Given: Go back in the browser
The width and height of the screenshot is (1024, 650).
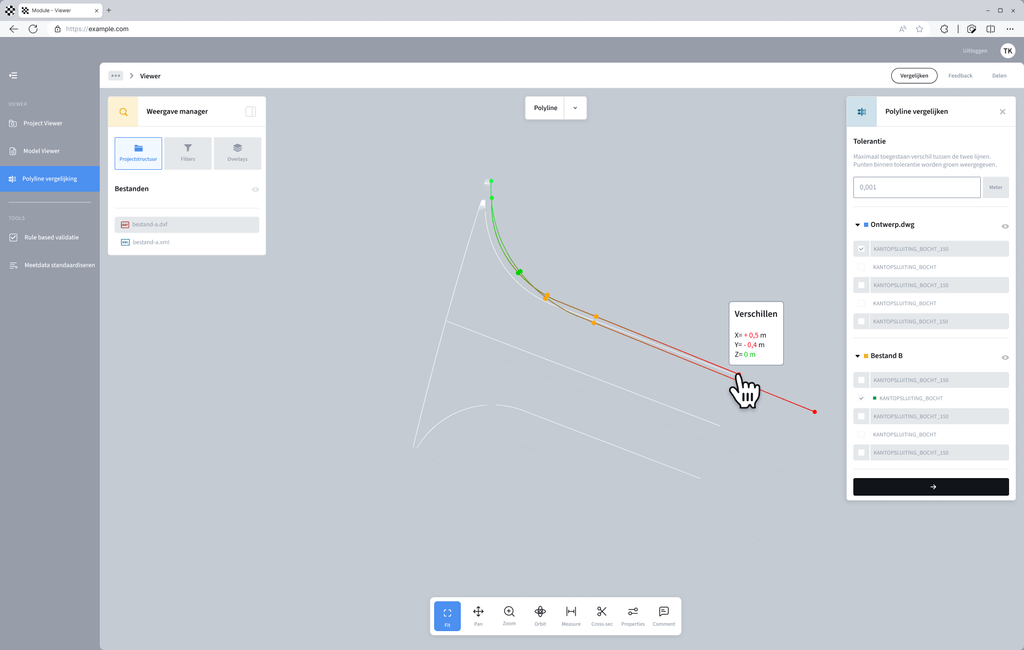Looking at the screenshot, I should [14, 29].
